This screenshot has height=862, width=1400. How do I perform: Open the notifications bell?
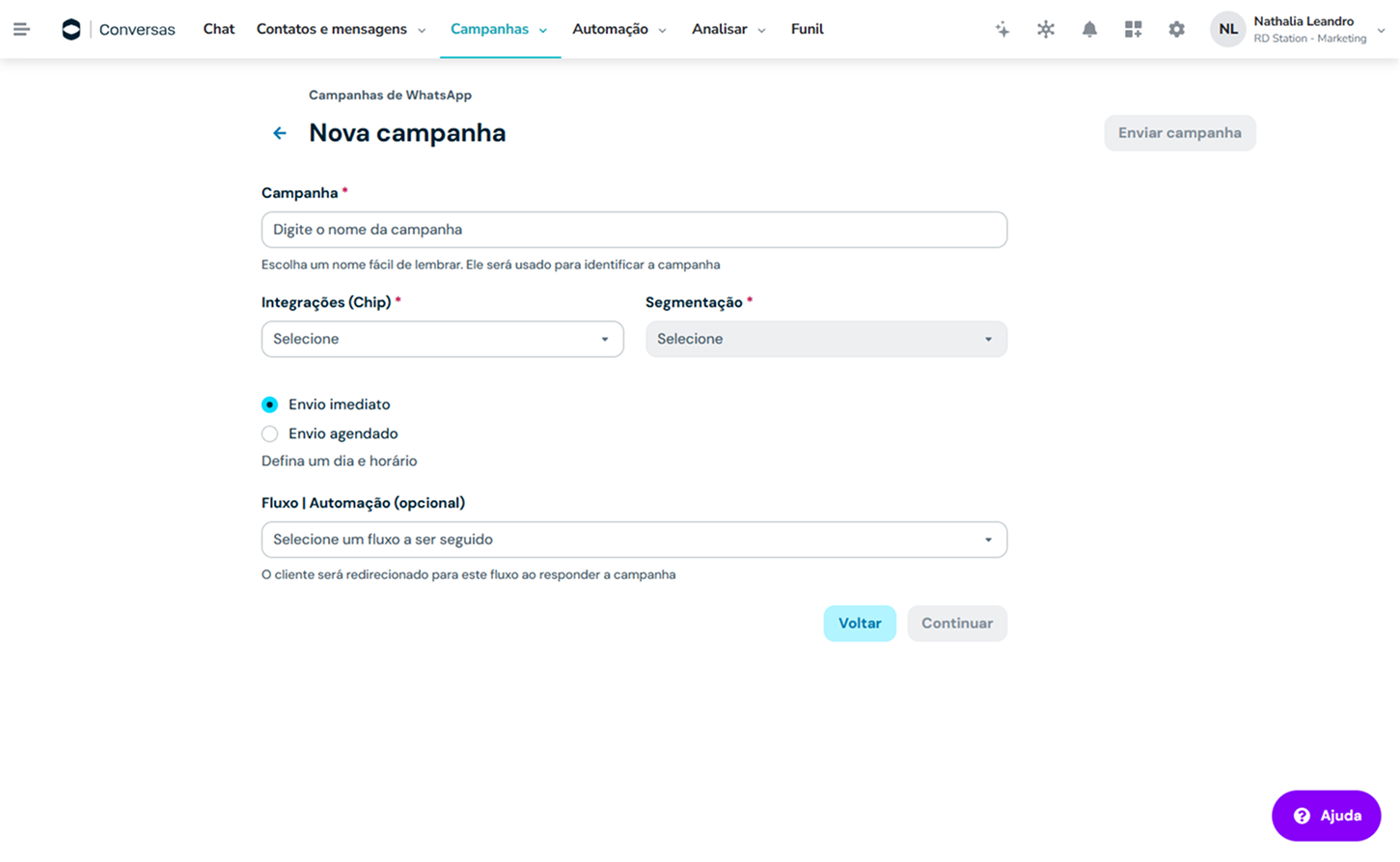(x=1089, y=29)
